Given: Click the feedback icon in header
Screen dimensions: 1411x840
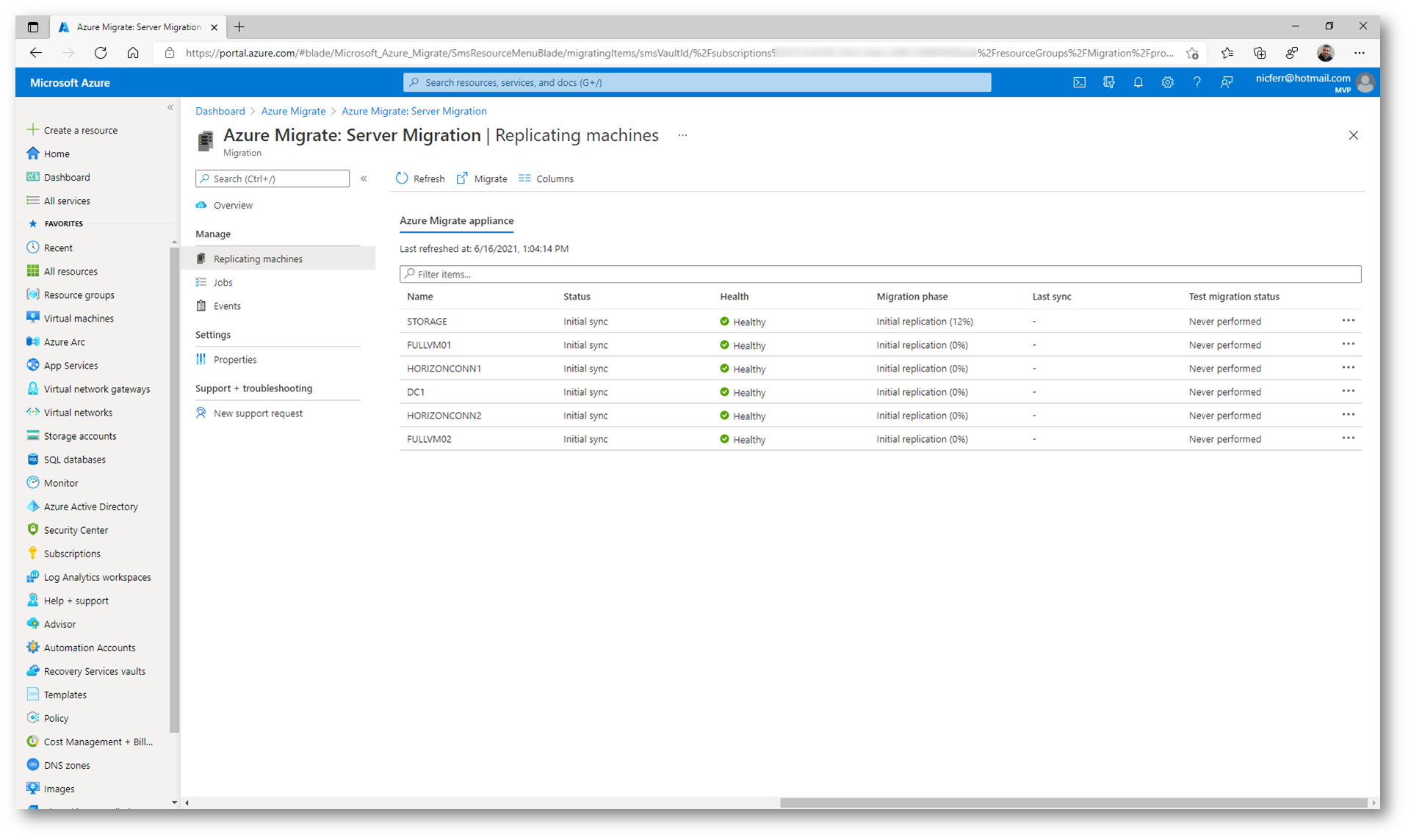Looking at the screenshot, I should point(1226,82).
